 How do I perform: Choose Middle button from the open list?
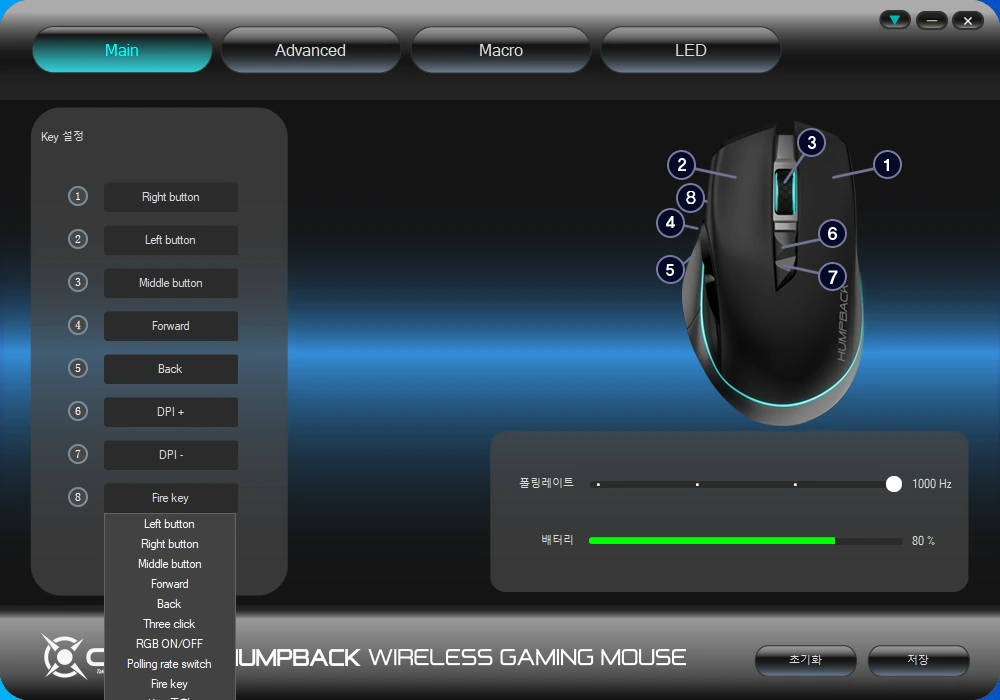pos(170,564)
